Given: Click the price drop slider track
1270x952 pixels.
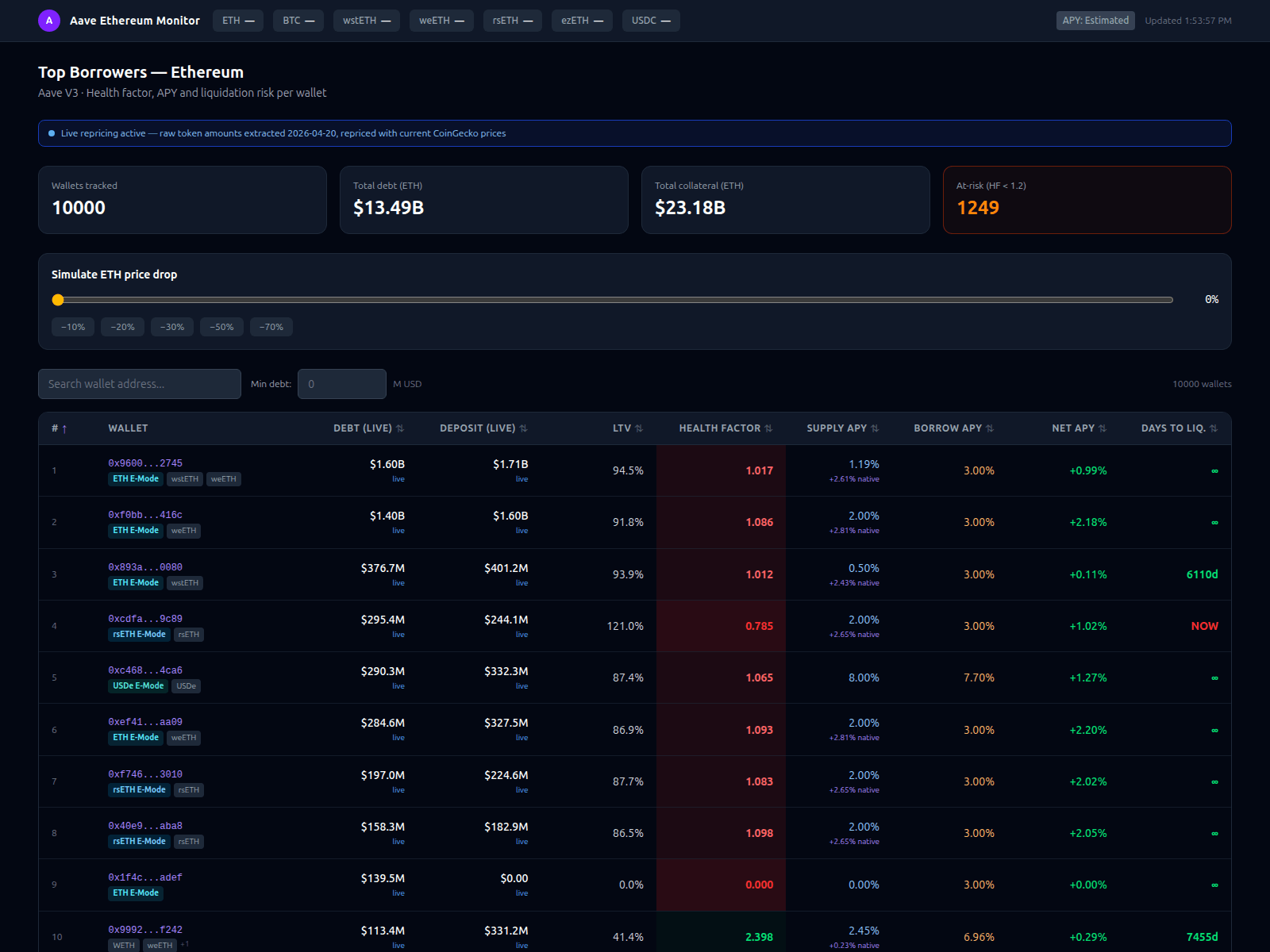Looking at the screenshot, I should click(x=612, y=300).
